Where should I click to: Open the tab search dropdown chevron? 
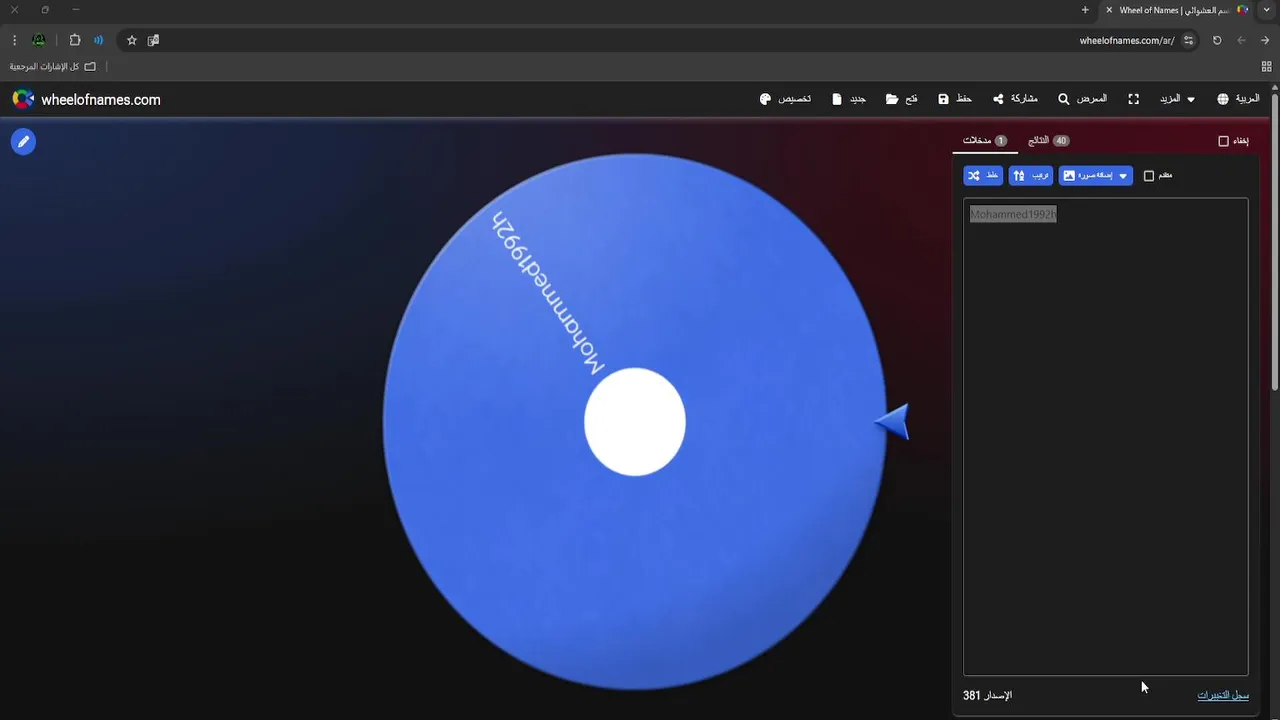(x=1266, y=10)
